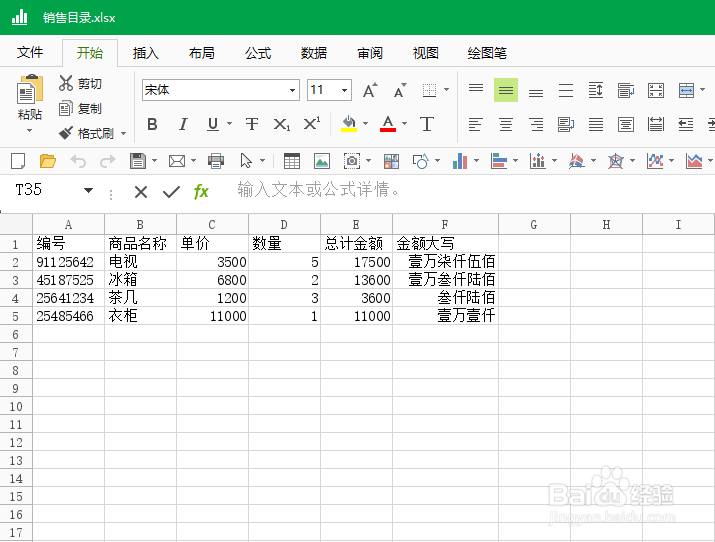Click the formula bar input field
The image size is (715, 542).
point(472,190)
